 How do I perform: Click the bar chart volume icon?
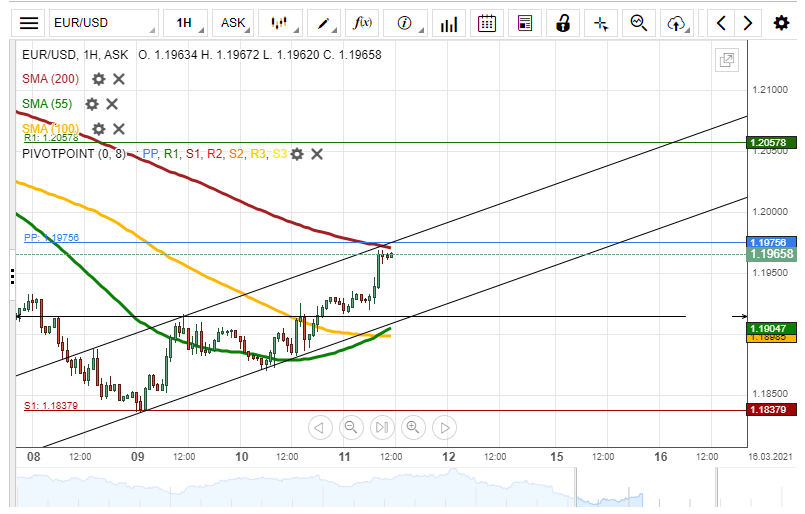pos(449,23)
